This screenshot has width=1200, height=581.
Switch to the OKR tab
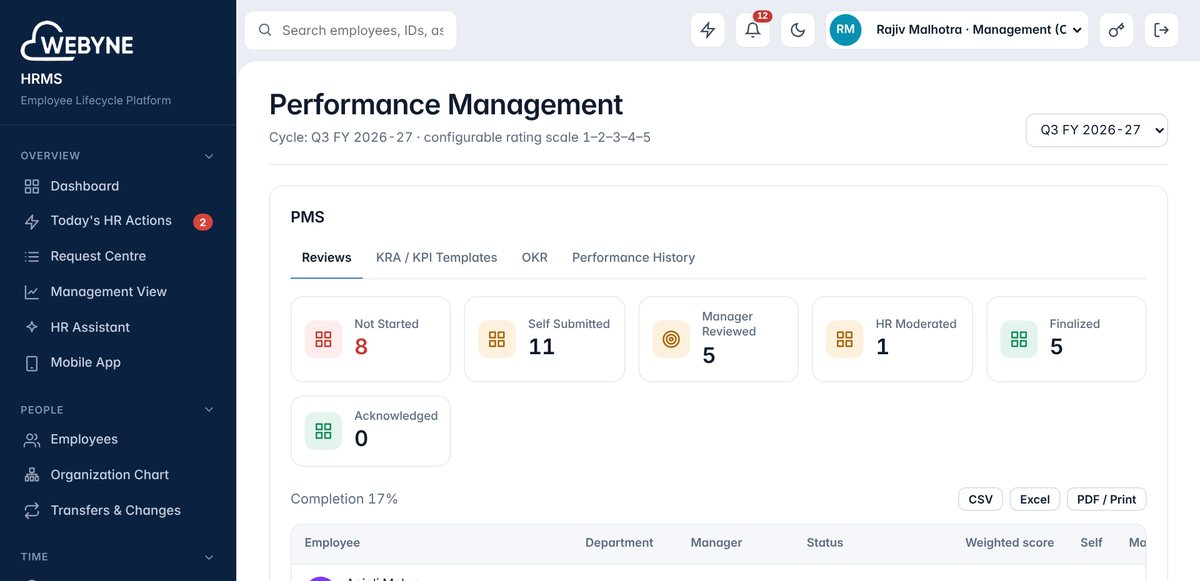[x=535, y=258]
